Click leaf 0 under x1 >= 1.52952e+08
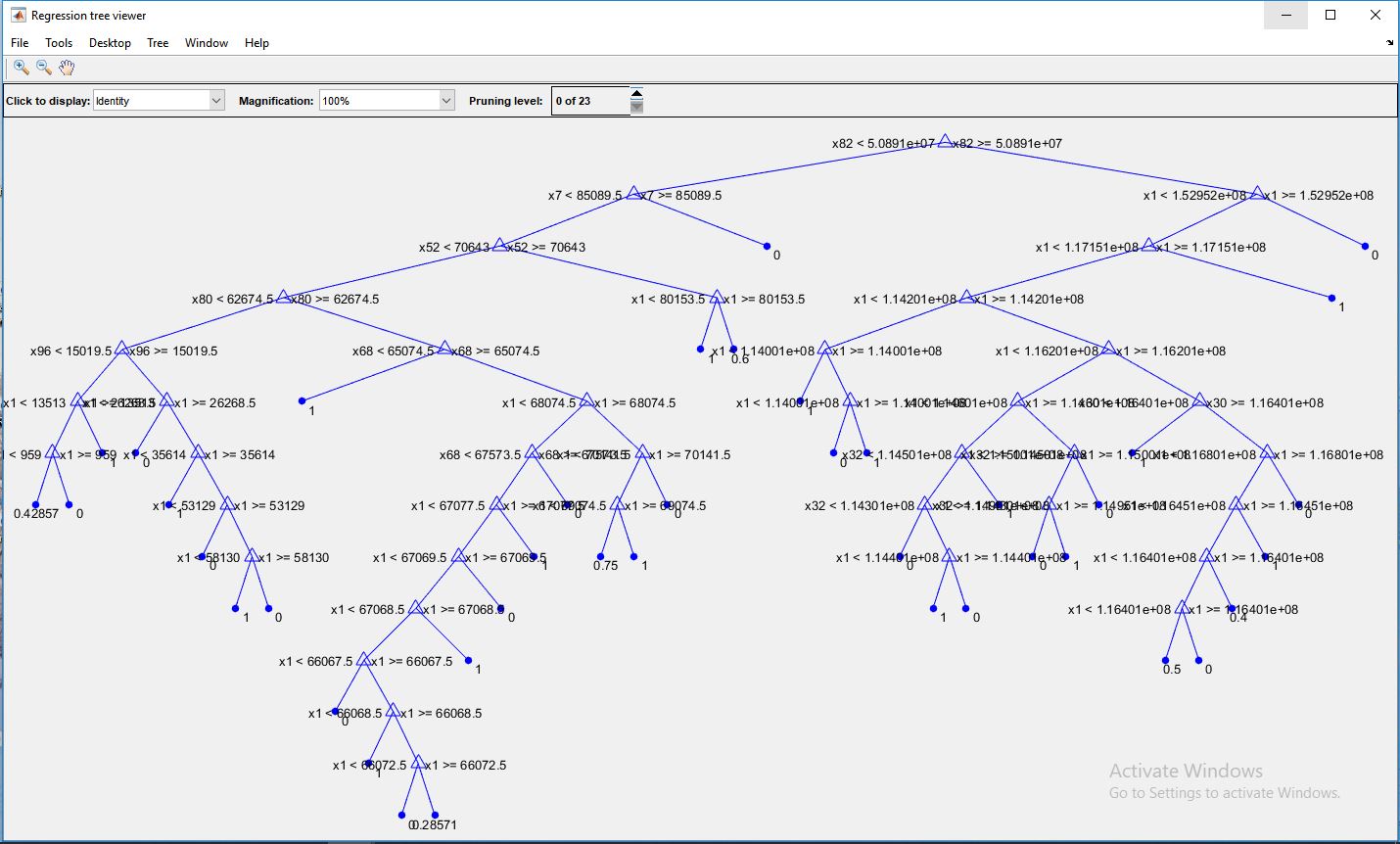This screenshot has width=1400, height=844. coord(1365,246)
